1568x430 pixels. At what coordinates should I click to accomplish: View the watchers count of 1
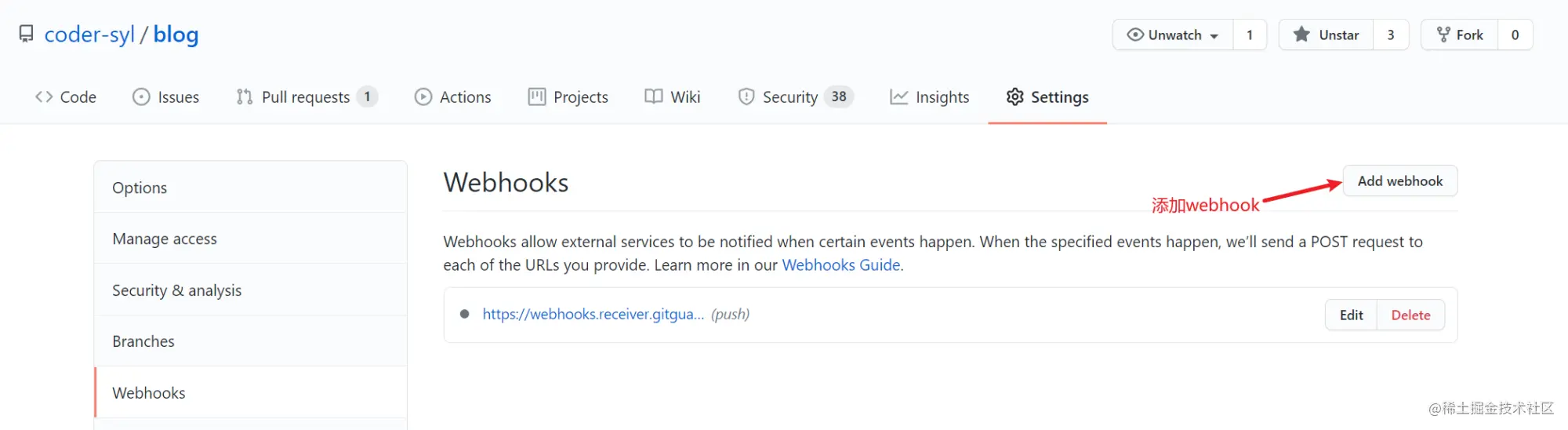tap(1250, 35)
